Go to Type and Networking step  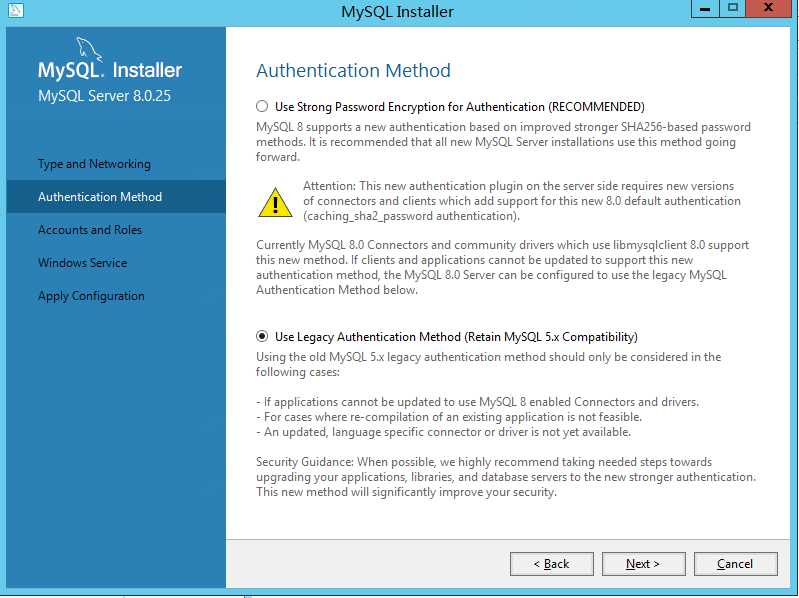[94, 164]
